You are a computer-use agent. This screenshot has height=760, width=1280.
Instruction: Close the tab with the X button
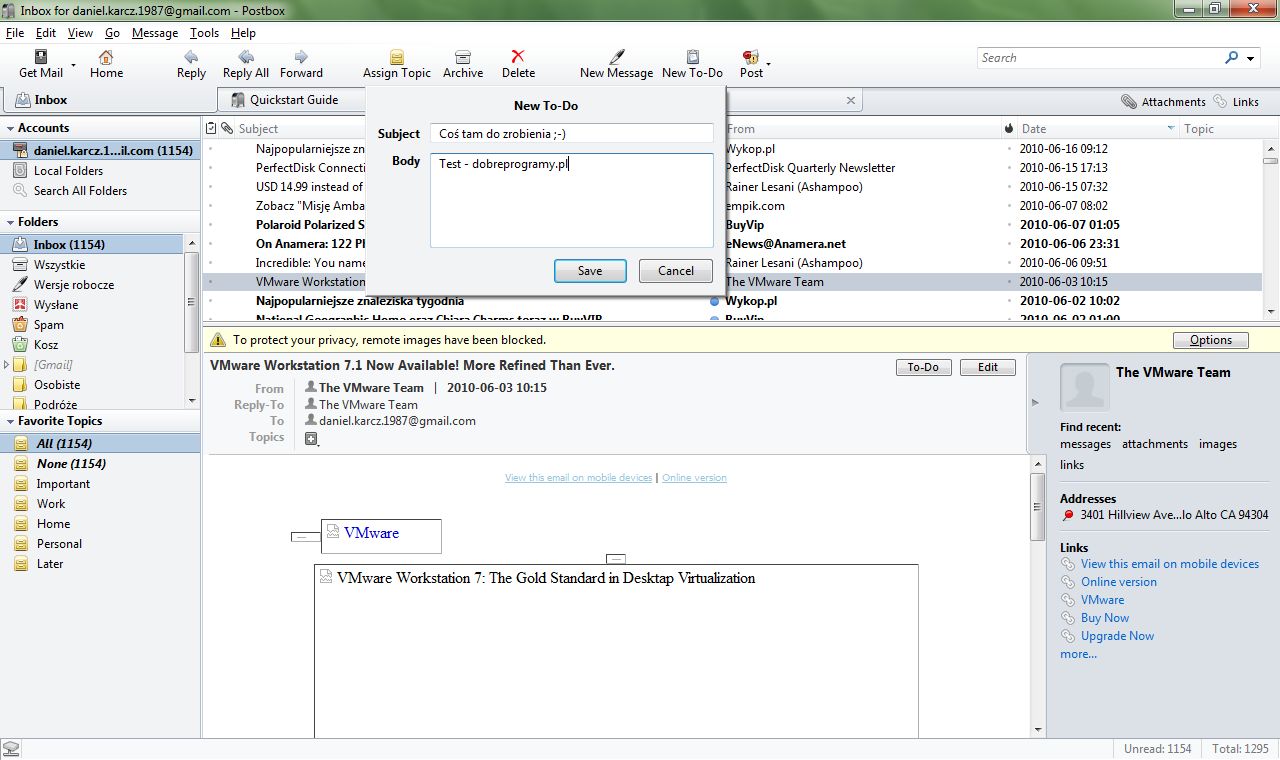pos(851,100)
